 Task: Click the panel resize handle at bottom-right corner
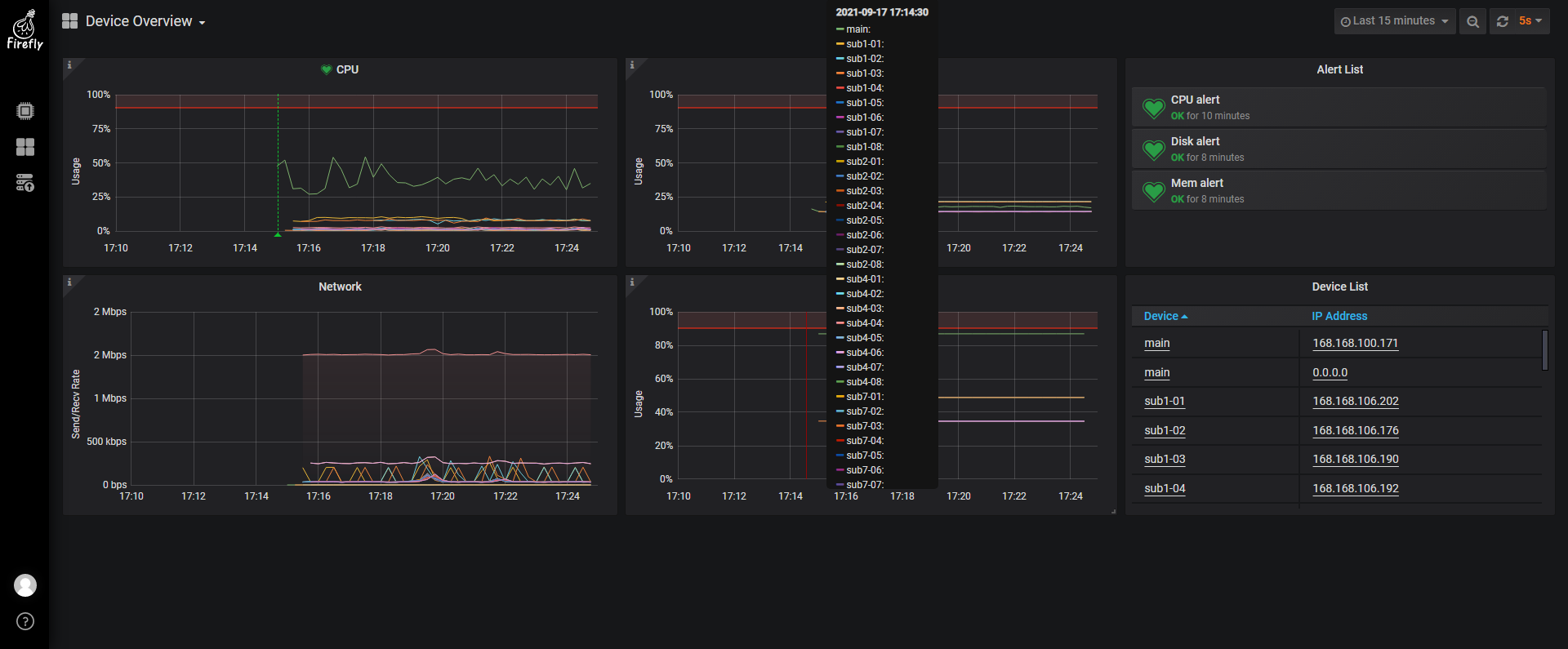point(1113,511)
